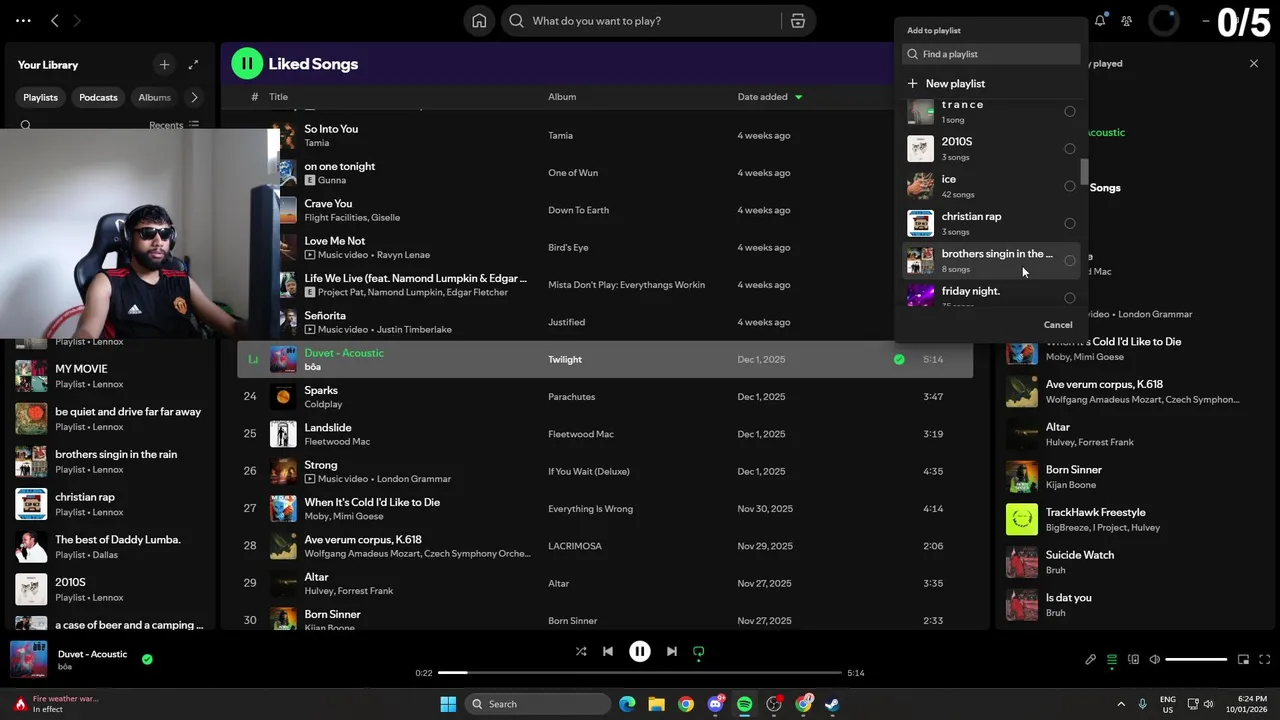Image resolution: width=1280 pixels, height=720 pixels.
Task: Go to Spotify Home via house icon
Action: 479,21
